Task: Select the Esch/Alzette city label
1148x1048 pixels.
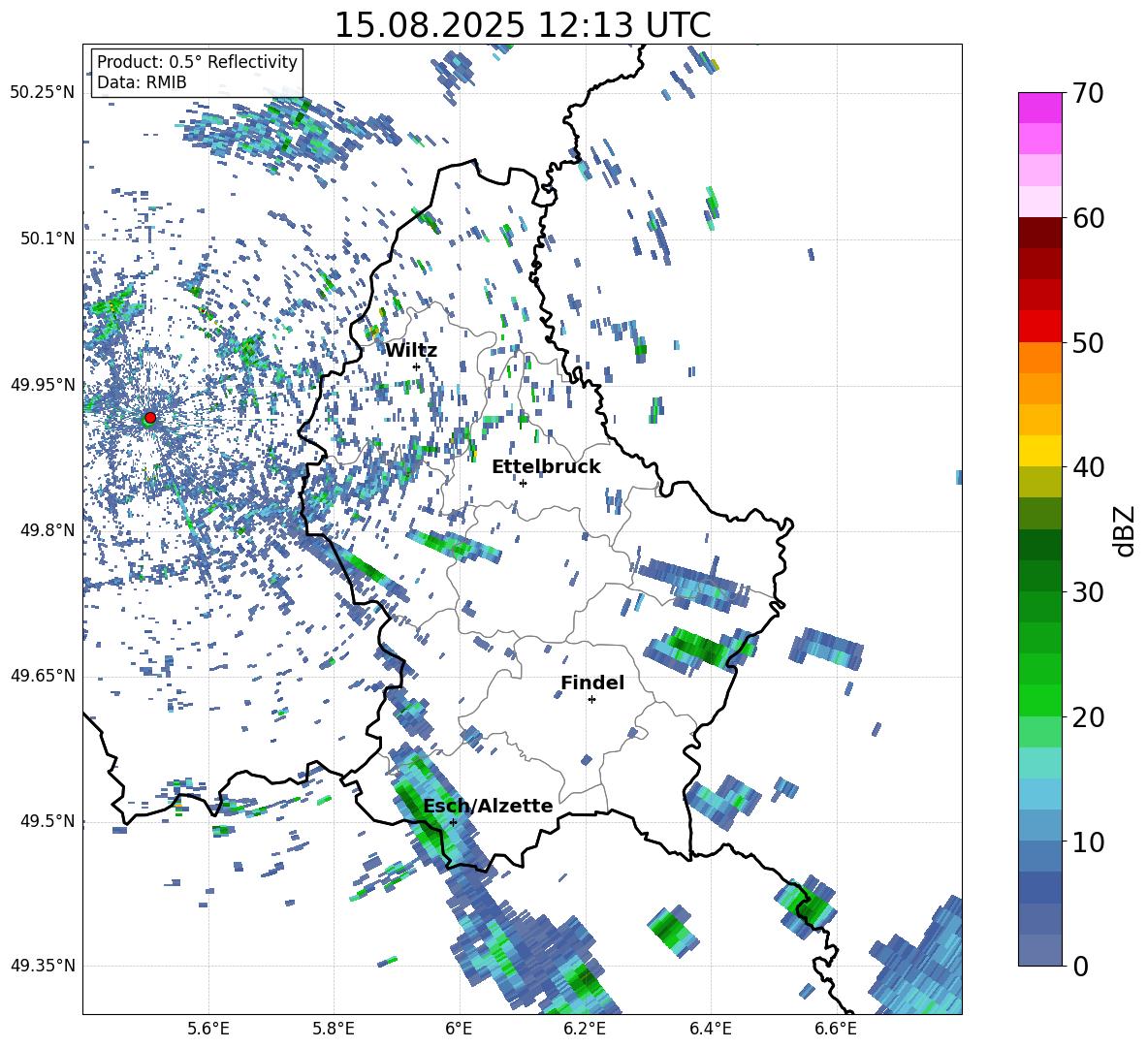Action: click(x=488, y=806)
